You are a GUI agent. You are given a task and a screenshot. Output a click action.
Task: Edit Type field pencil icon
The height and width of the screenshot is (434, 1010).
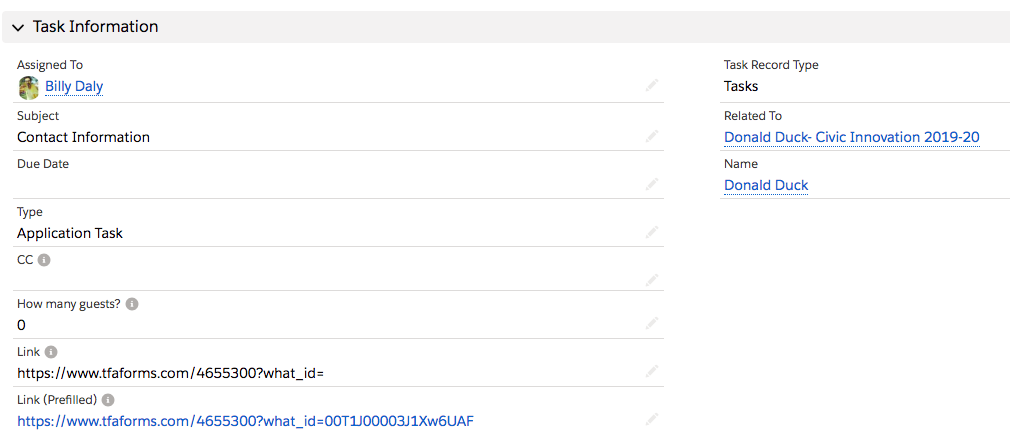(652, 232)
